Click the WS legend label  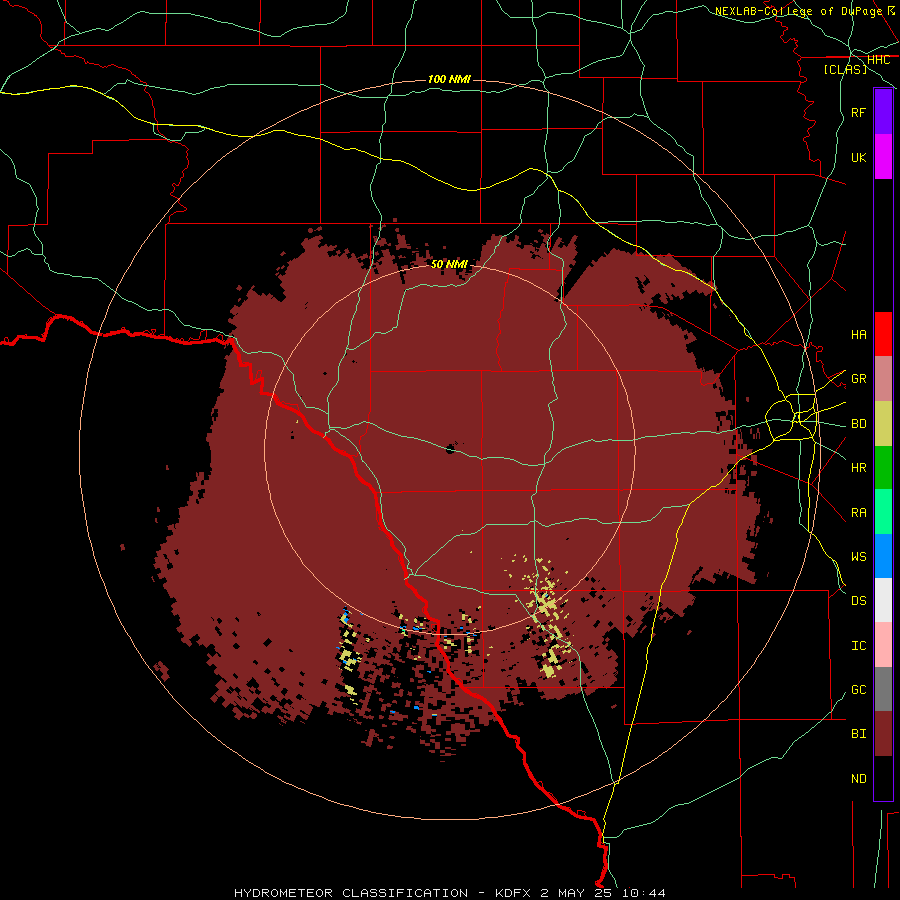coord(858,556)
